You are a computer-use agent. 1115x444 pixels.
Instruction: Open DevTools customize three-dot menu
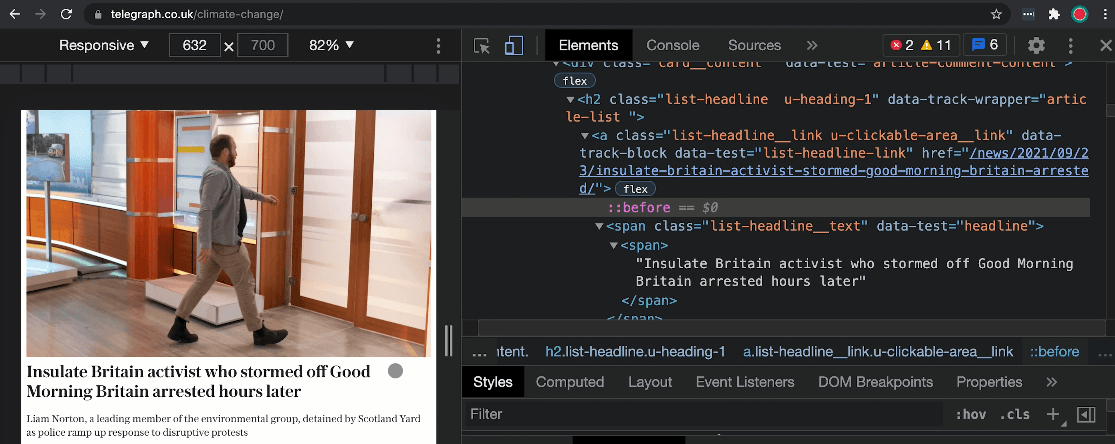pos(1071,46)
